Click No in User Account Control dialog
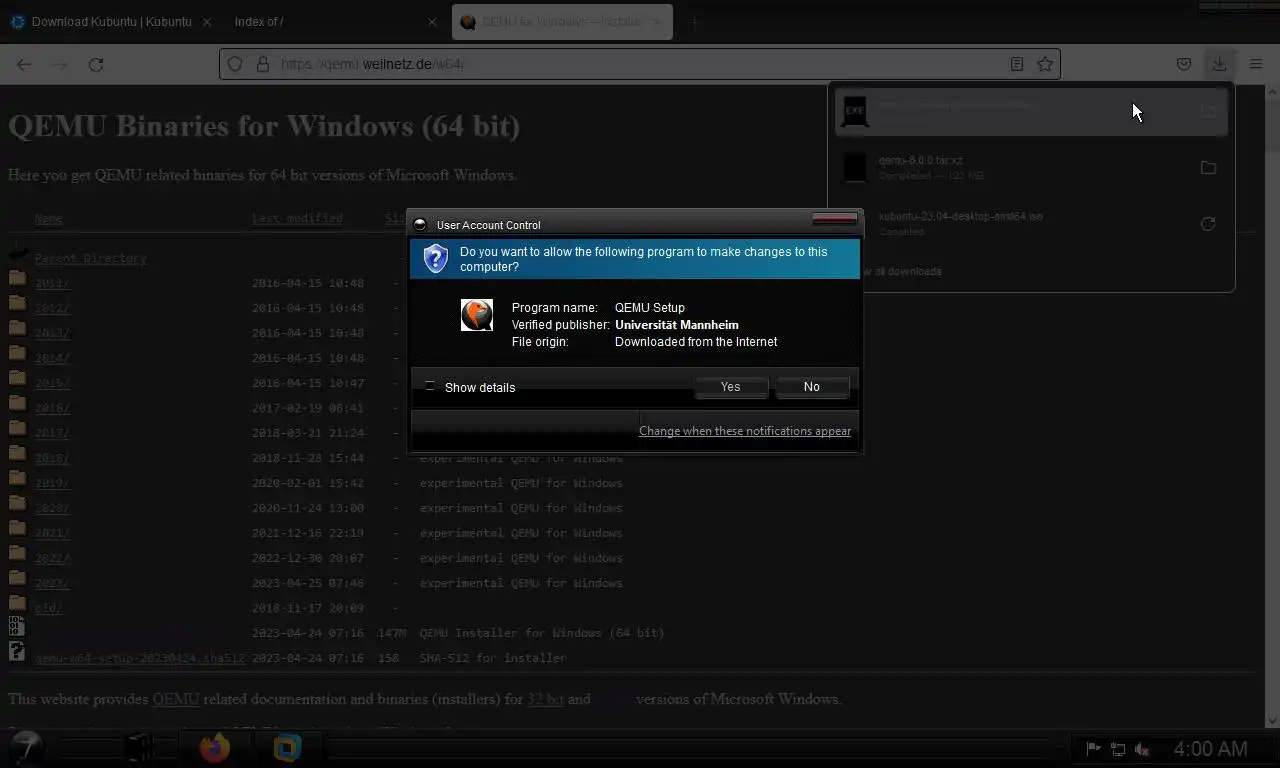This screenshot has width=1280, height=768. 811,387
